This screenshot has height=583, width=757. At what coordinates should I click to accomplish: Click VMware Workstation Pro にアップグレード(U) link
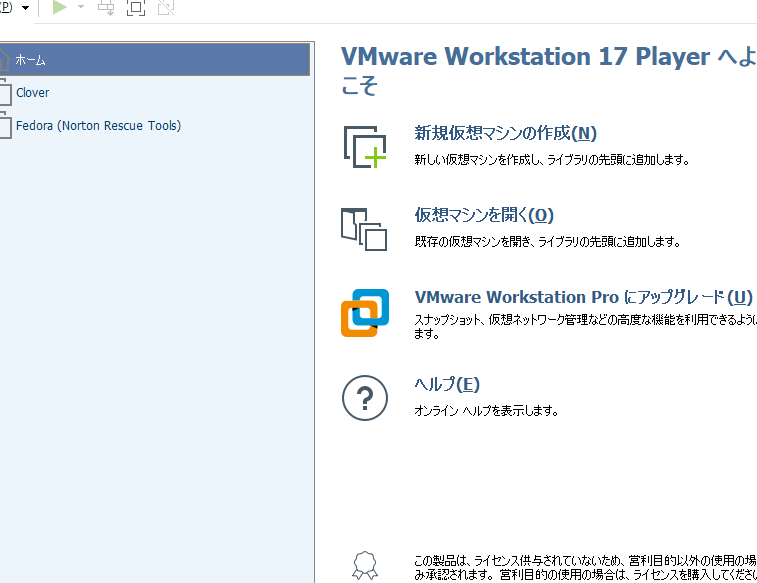pos(584,297)
